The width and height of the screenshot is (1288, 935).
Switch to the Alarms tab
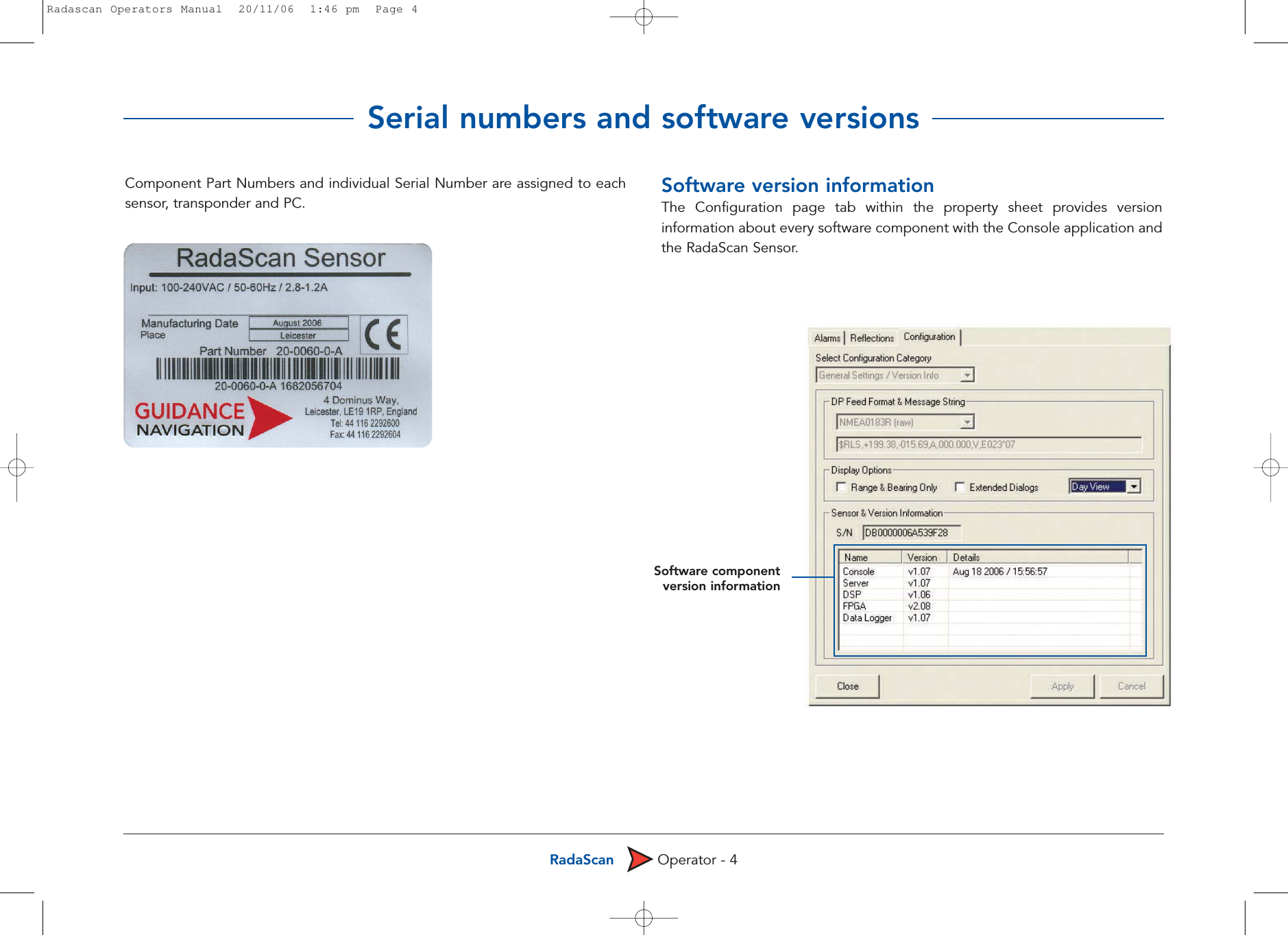coord(827,338)
